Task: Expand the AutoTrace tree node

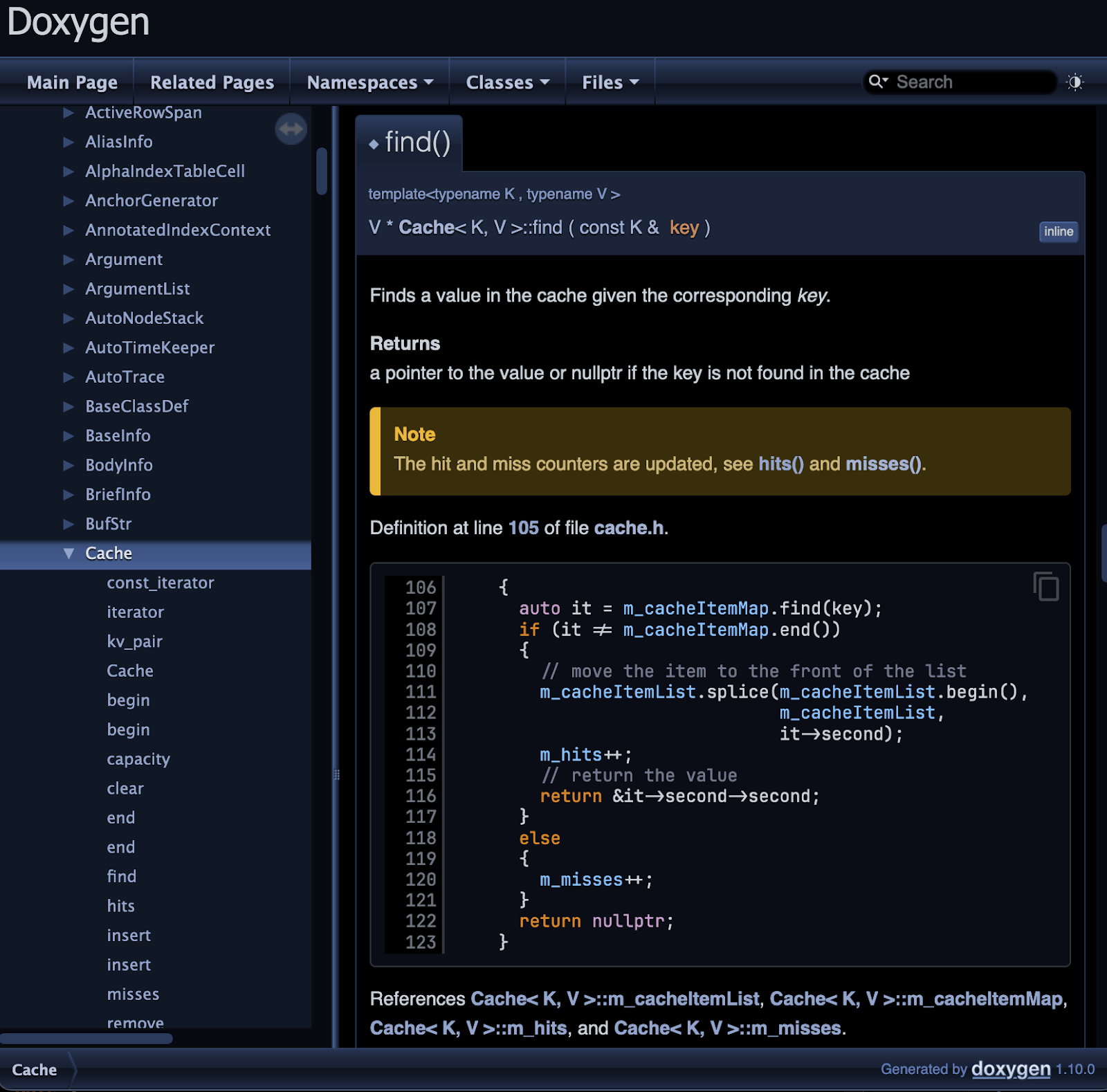Action: point(68,377)
